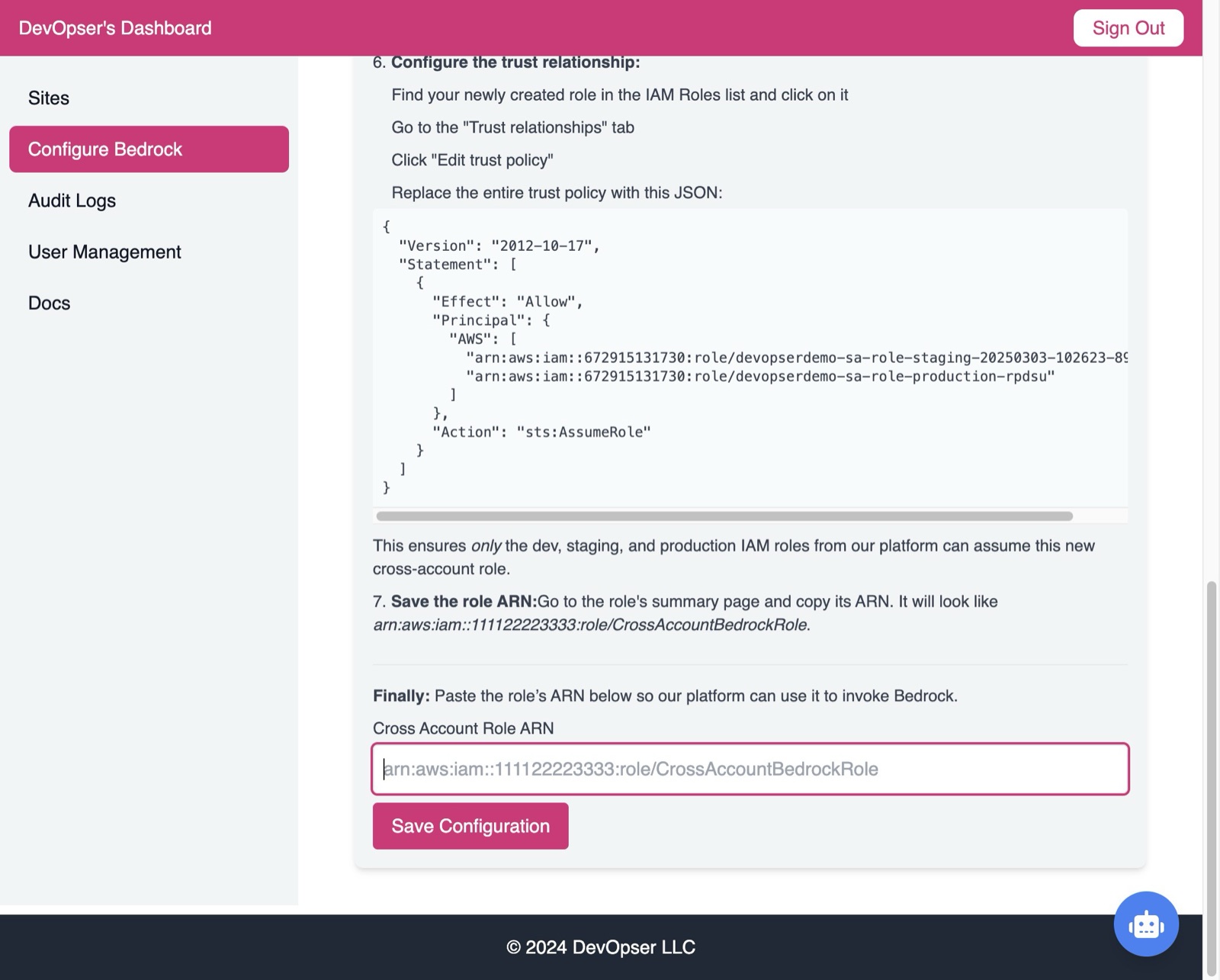The image size is (1220, 980).
Task: Click the page vertical scrollbar thumb
Action: [x=1211, y=778]
